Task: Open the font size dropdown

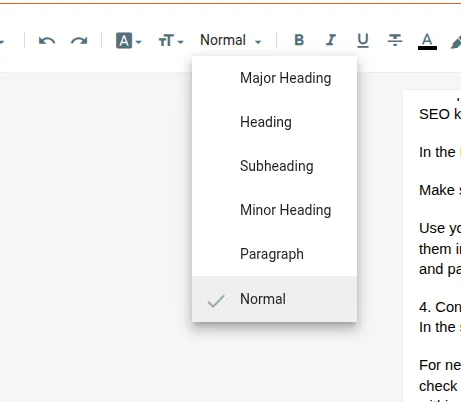Action: pyautogui.click(x=171, y=41)
